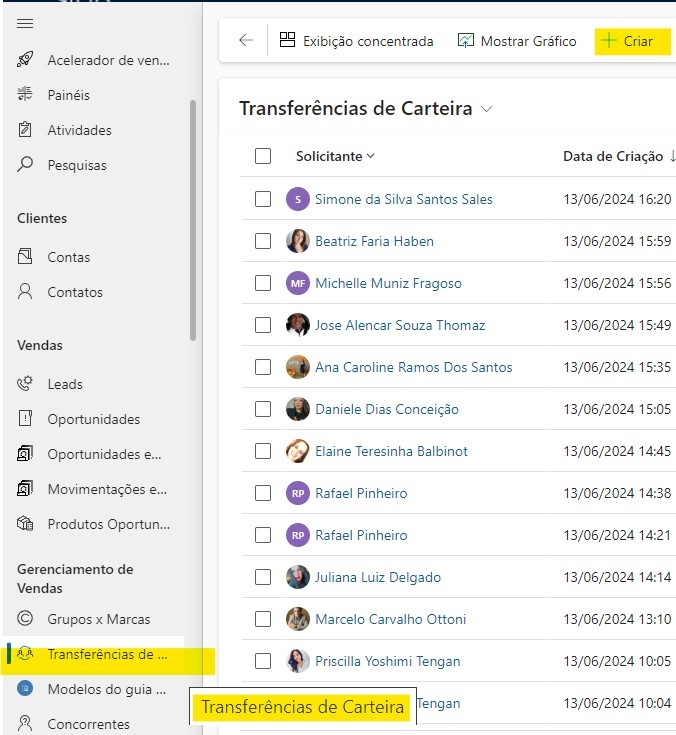Click the Criar button
This screenshot has height=735, width=676.
[x=627, y=41]
